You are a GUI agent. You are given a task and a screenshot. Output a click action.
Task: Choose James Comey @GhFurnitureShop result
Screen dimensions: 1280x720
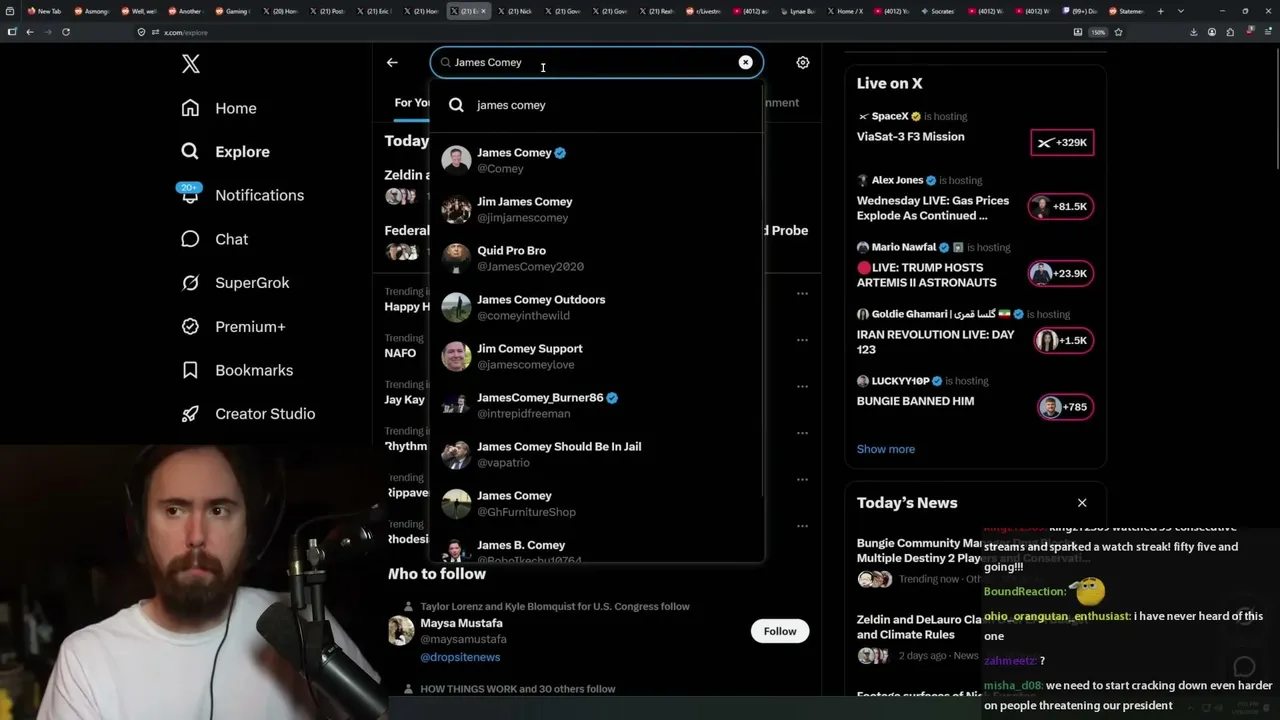pos(597,503)
